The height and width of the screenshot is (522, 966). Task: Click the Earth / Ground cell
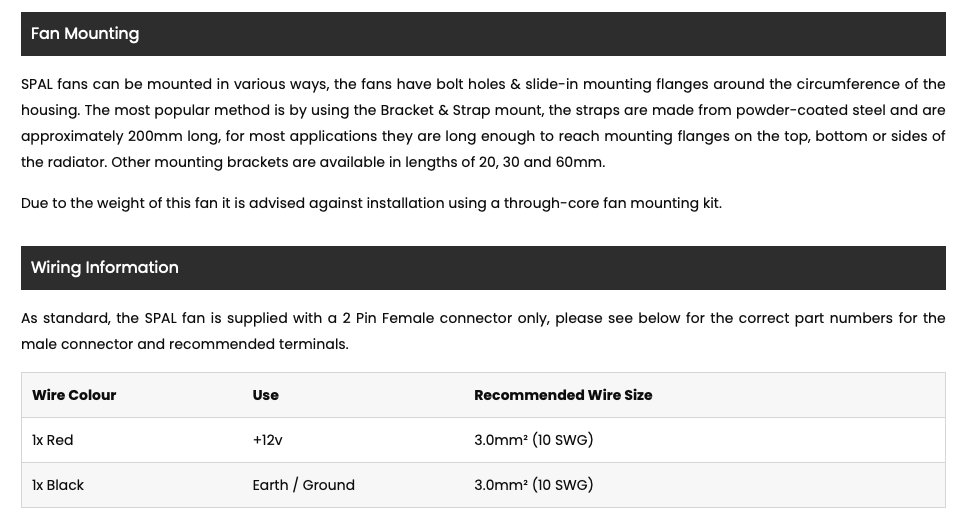click(304, 485)
